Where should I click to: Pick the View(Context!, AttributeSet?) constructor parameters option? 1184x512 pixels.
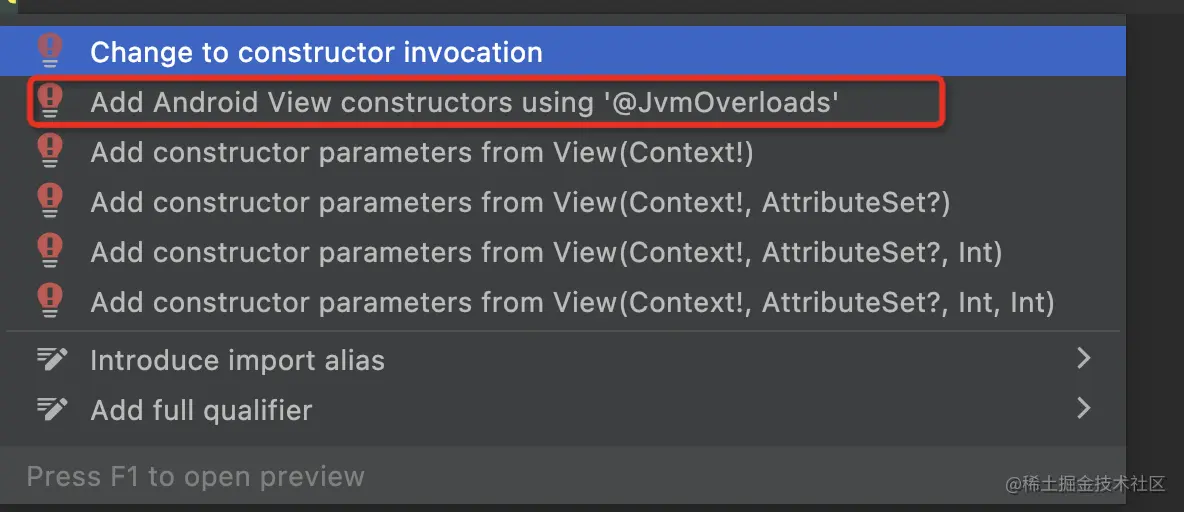[563, 202]
